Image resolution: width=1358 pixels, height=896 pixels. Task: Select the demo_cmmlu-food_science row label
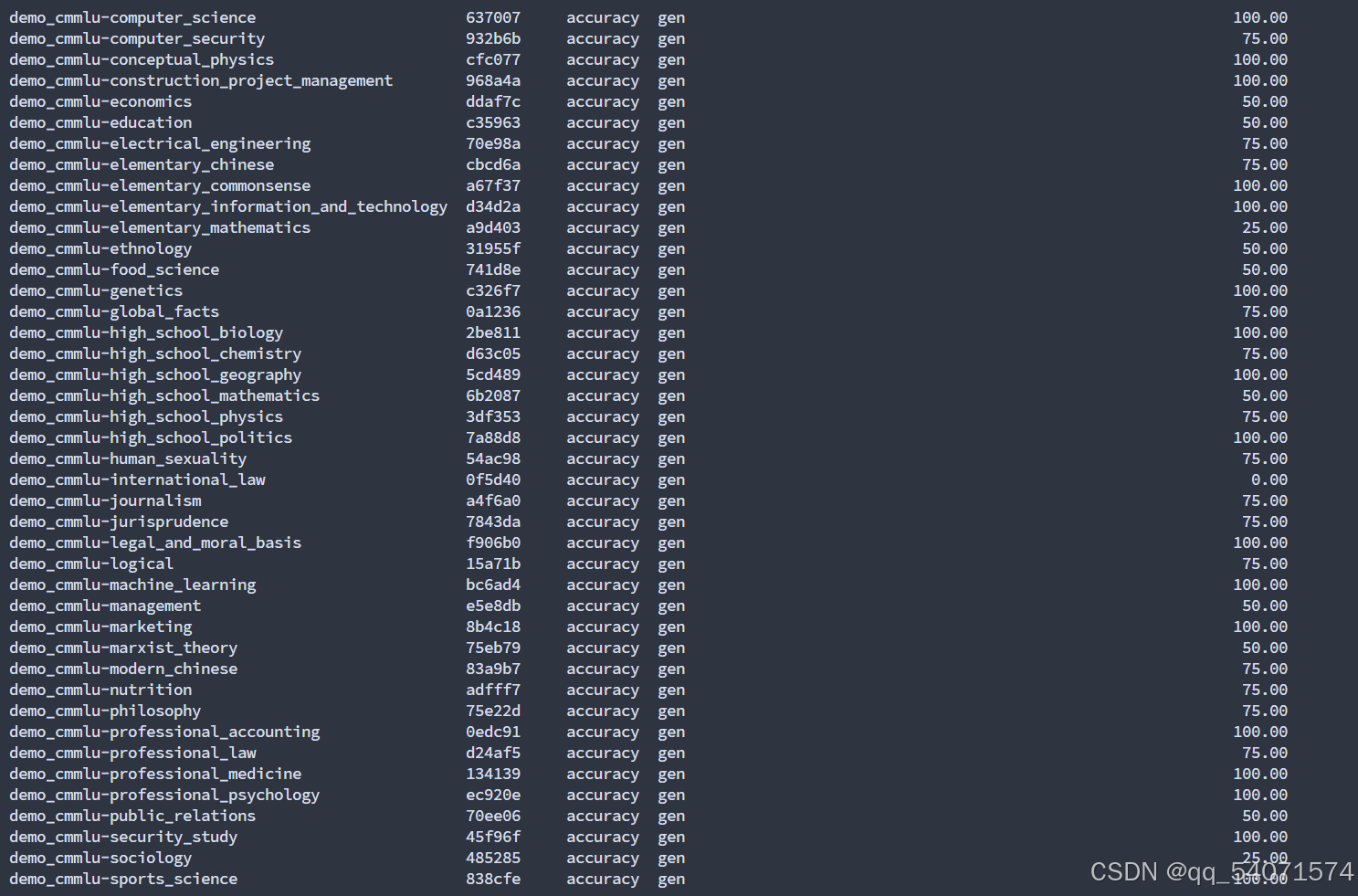(113, 269)
